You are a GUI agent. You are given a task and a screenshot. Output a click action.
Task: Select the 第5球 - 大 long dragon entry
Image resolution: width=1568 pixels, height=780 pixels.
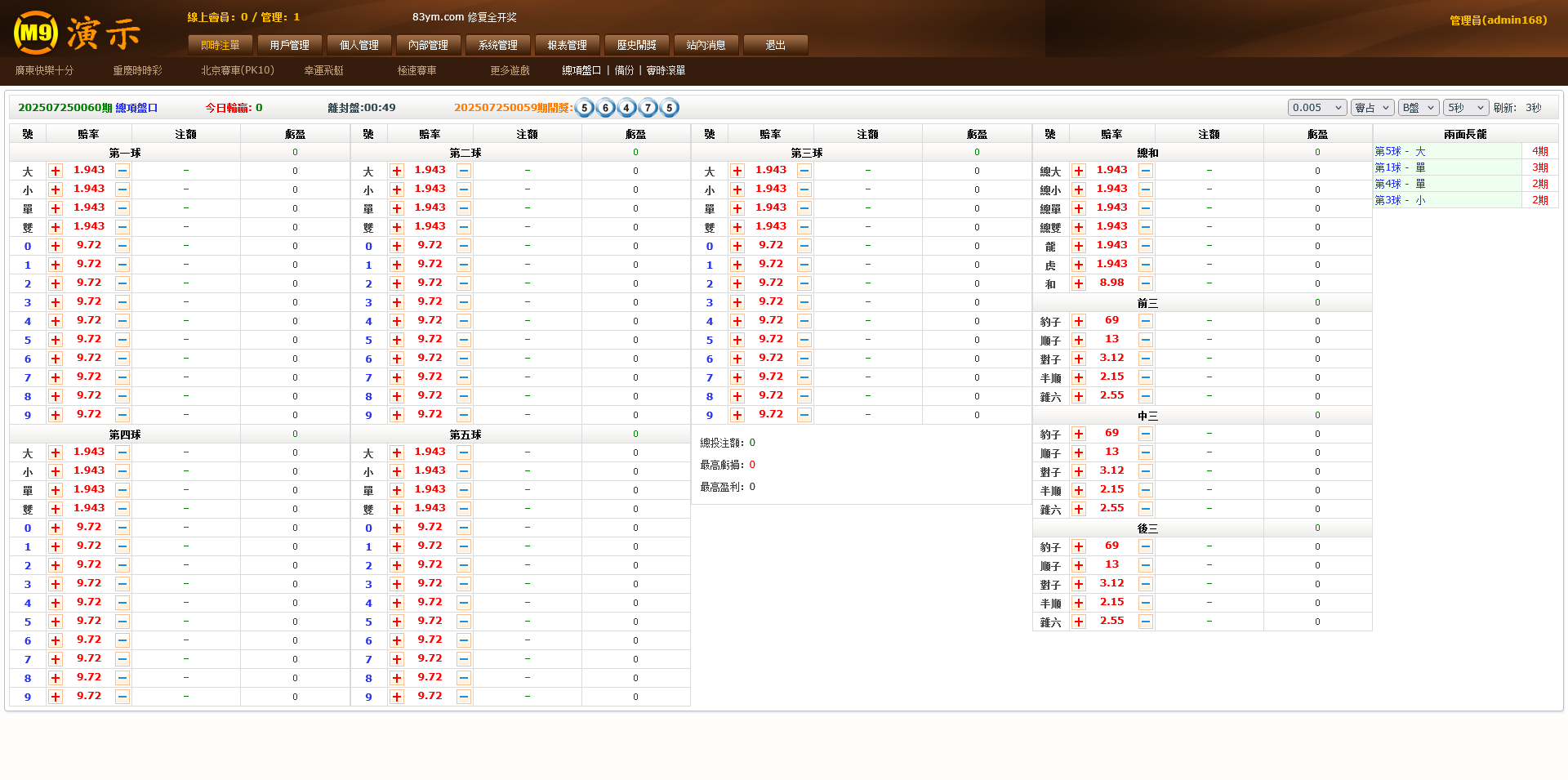pos(1400,151)
